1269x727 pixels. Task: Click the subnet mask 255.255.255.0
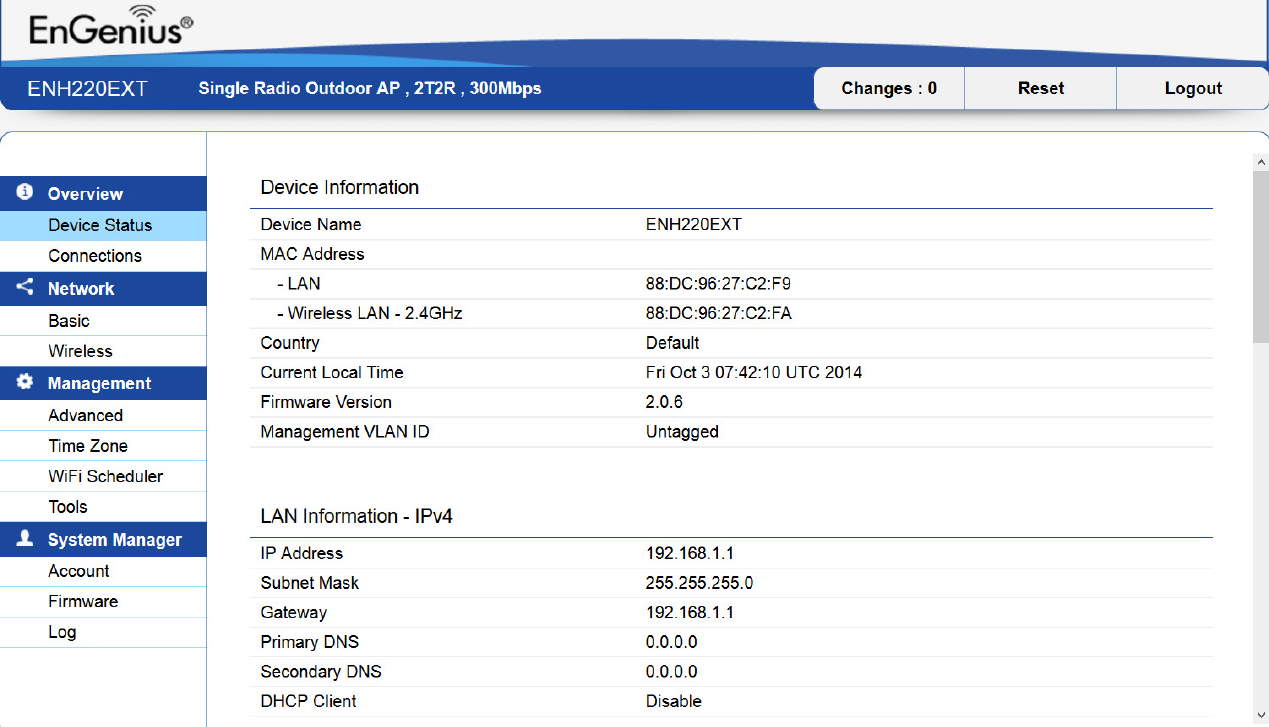tap(699, 583)
